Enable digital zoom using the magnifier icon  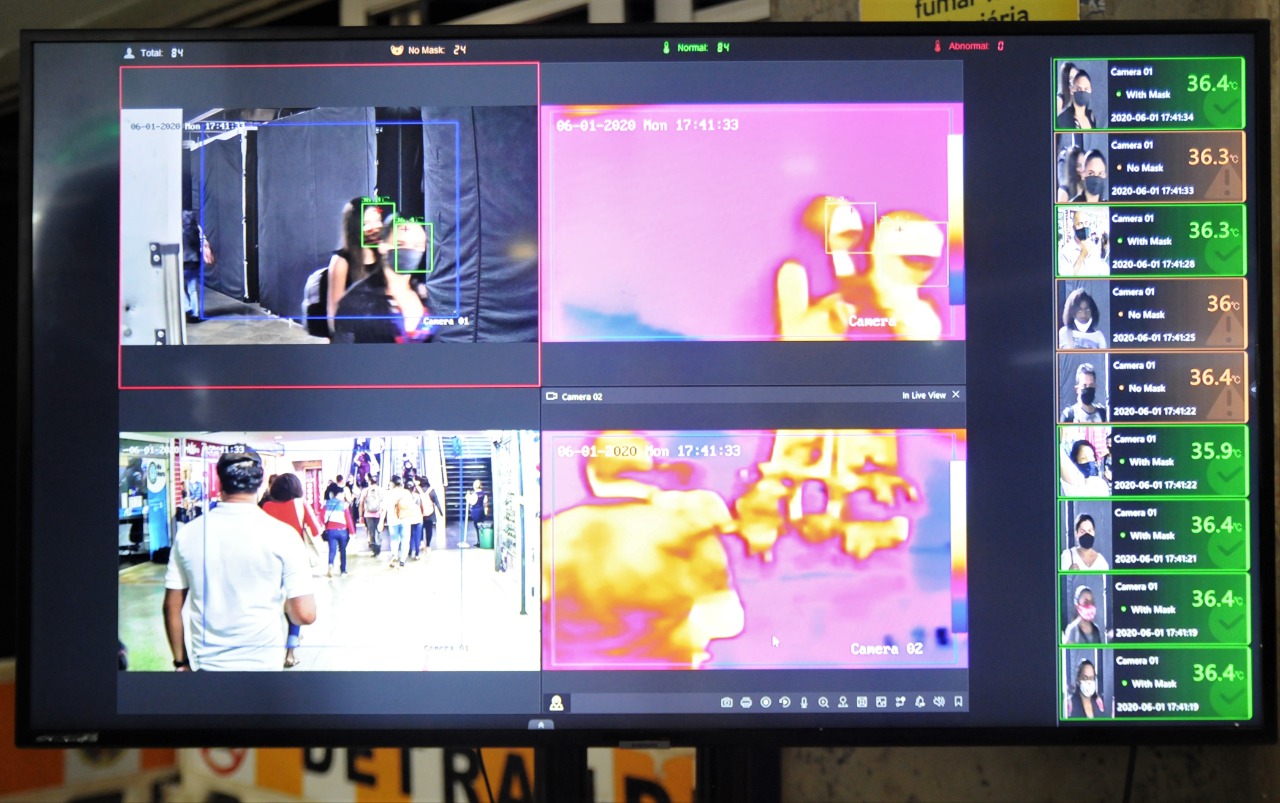823,702
